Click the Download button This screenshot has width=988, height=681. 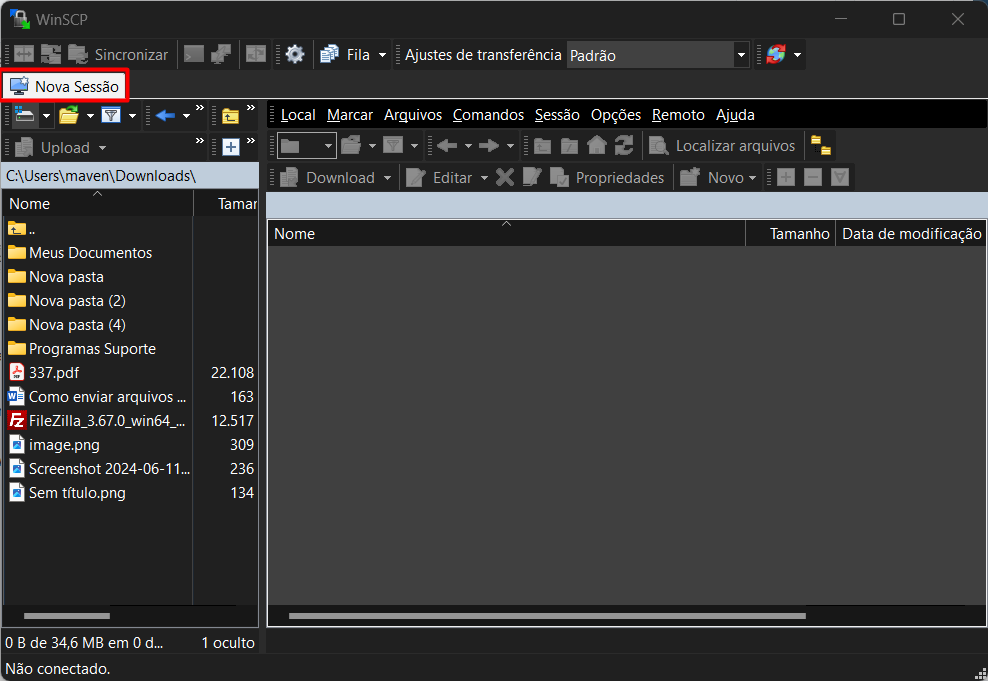tap(328, 178)
